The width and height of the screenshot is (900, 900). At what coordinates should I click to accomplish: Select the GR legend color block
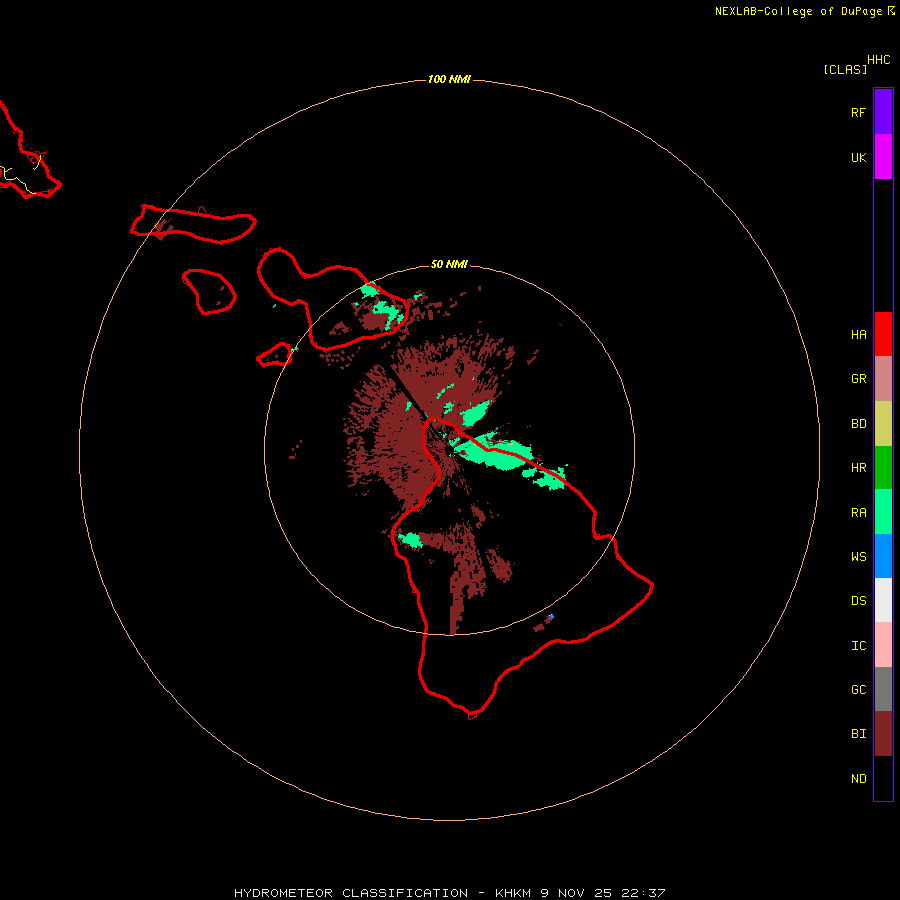tap(883, 378)
